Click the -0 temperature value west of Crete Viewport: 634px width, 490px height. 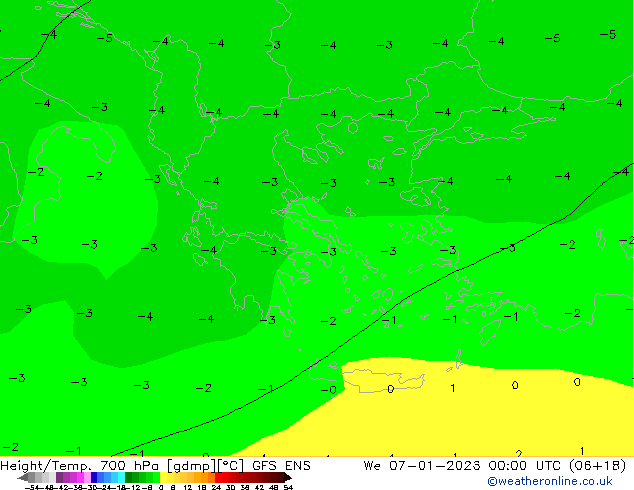pos(328,390)
